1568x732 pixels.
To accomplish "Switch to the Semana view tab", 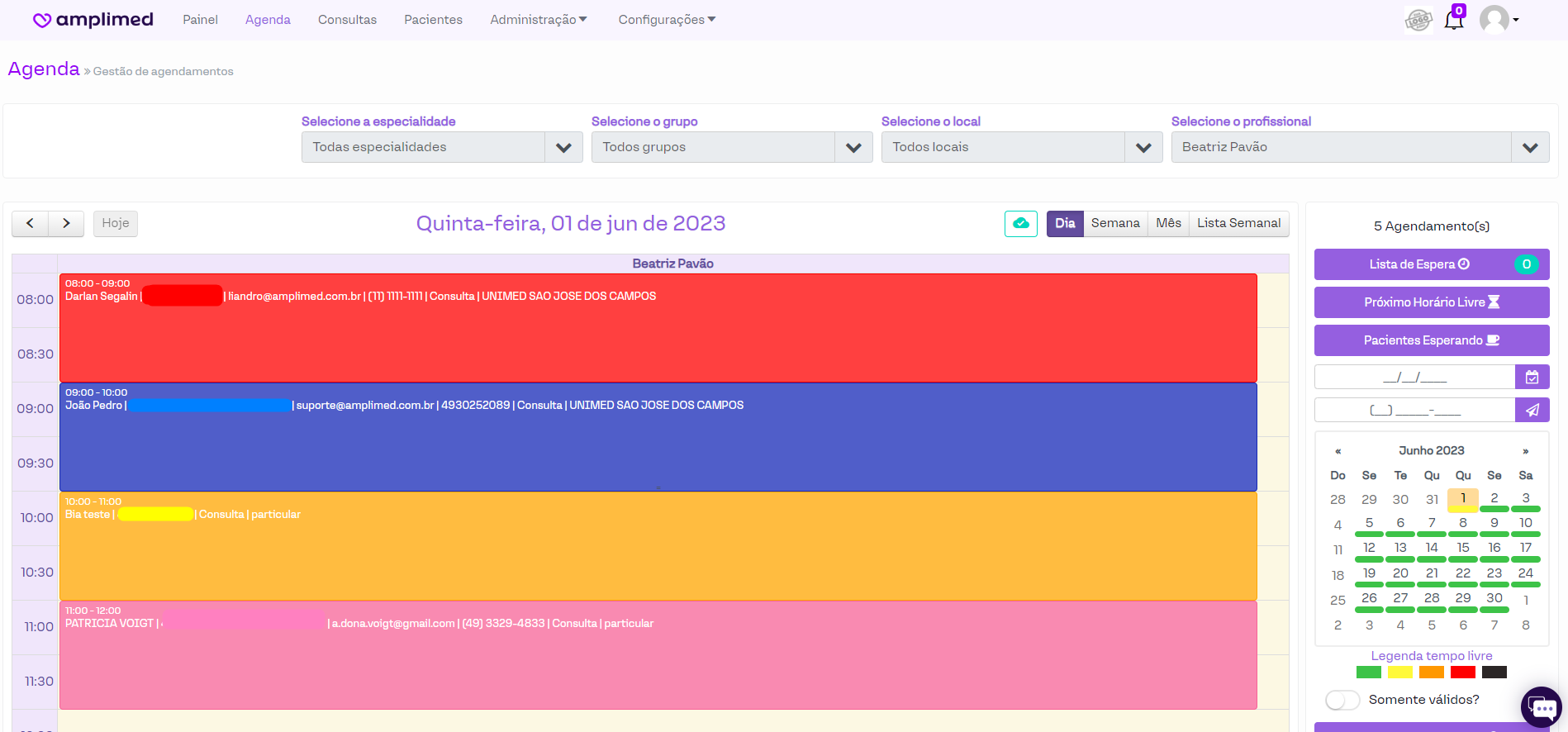I will 1114,224.
